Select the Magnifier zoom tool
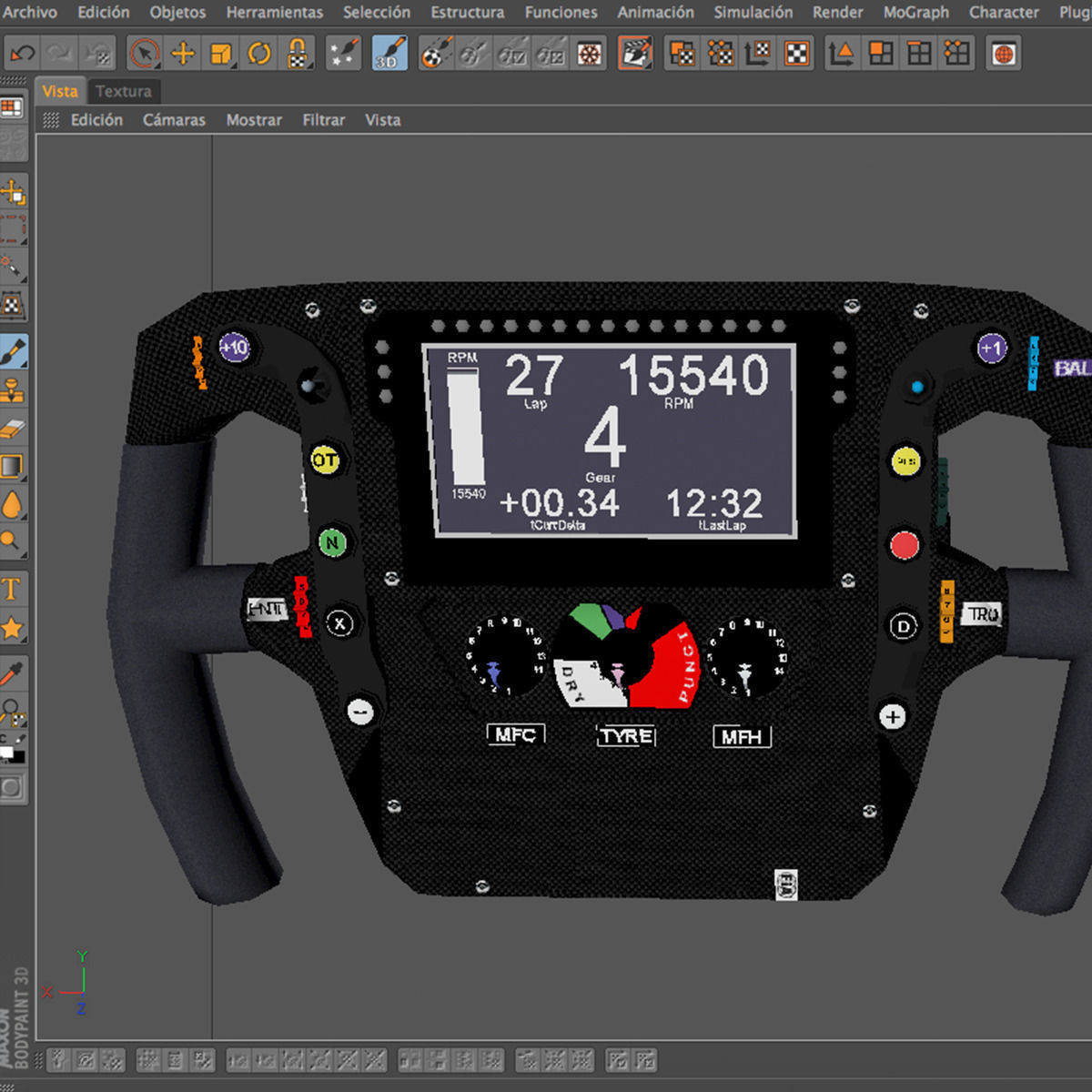The image size is (1092, 1092). tap(13, 542)
